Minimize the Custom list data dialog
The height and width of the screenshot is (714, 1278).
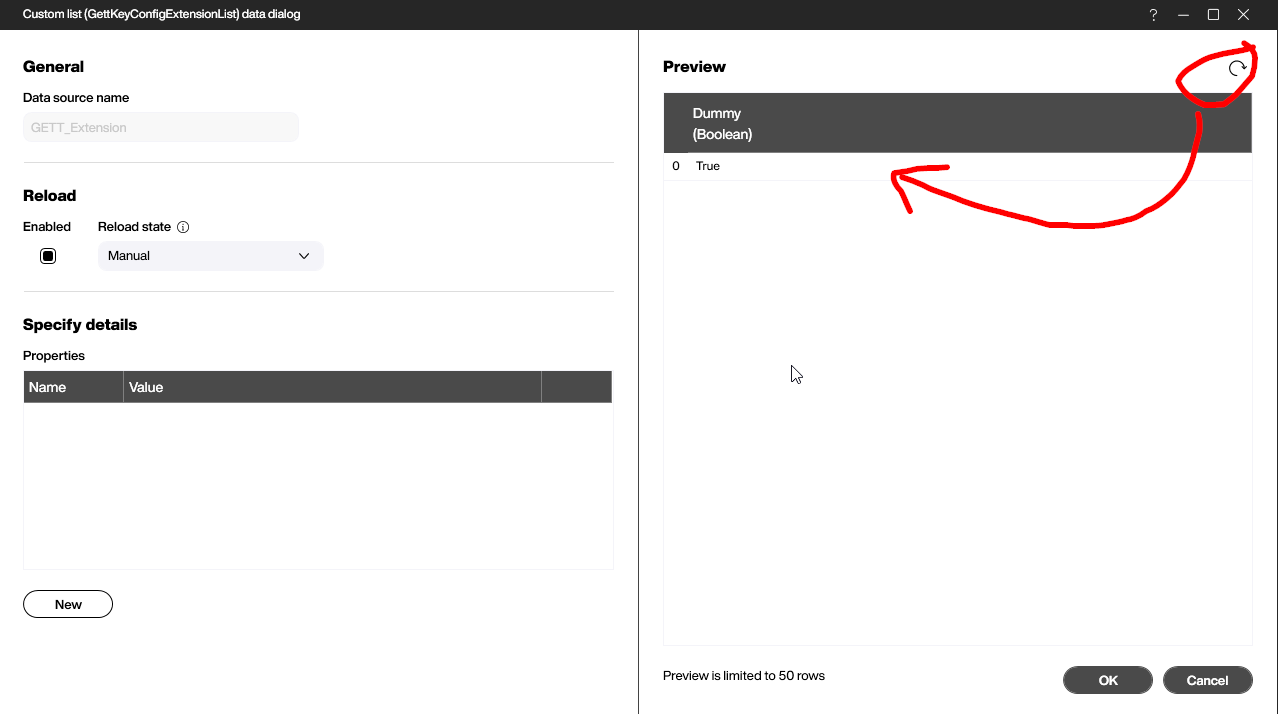point(1183,15)
